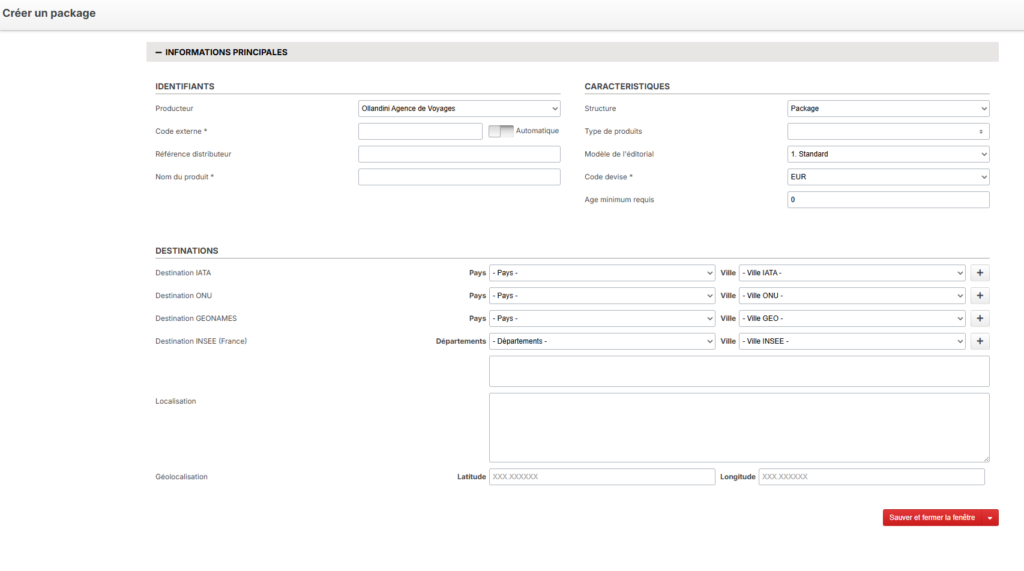This screenshot has height=571, width=1024.
Task: Open the Producteur dropdown
Action: point(459,109)
